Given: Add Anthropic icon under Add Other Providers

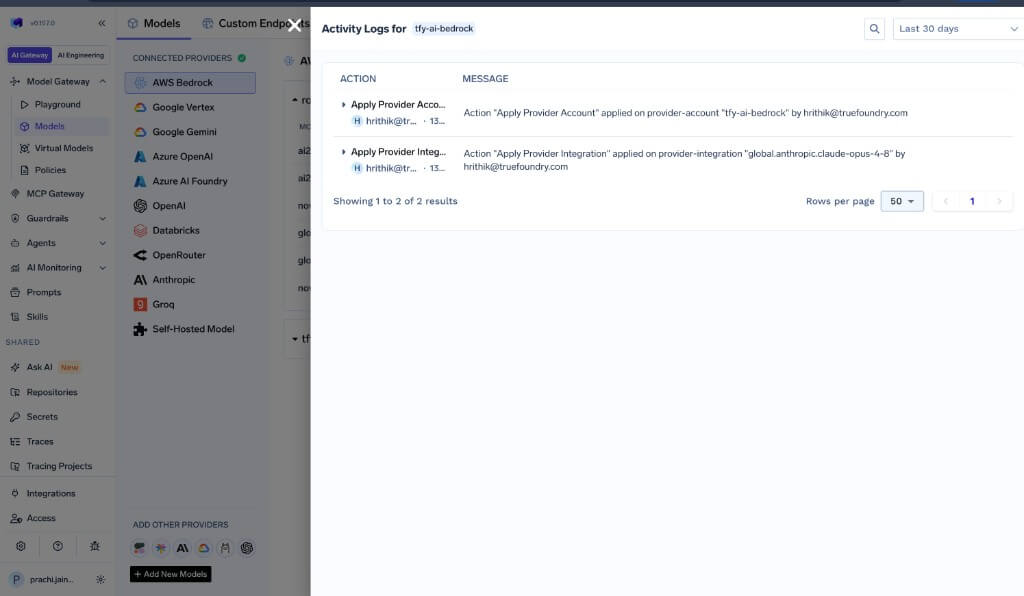Looking at the screenshot, I should click(182, 548).
